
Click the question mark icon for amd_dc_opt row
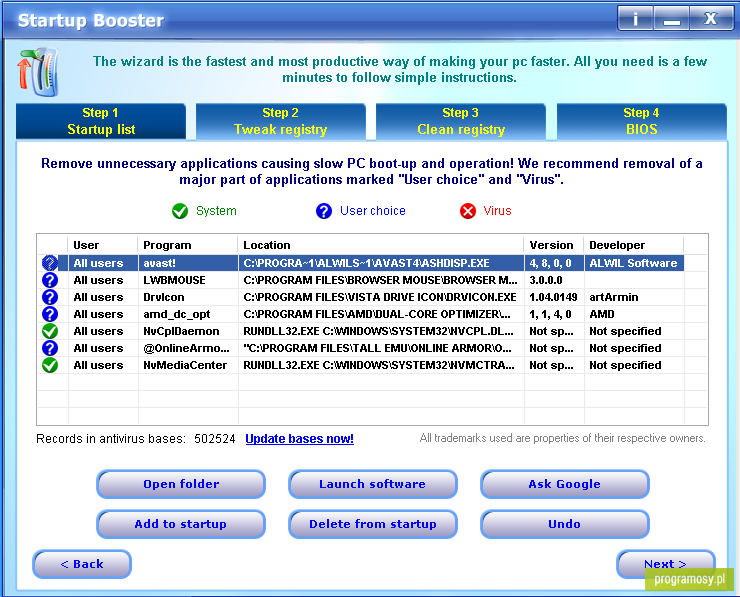pyautogui.click(x=50, y=314)
